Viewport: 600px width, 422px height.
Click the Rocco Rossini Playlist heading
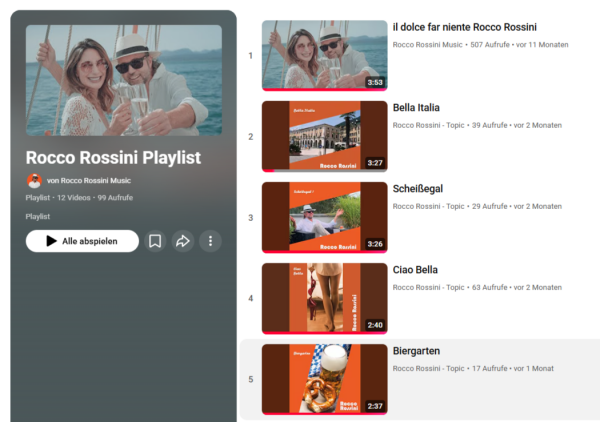click(x=113, y=158)
